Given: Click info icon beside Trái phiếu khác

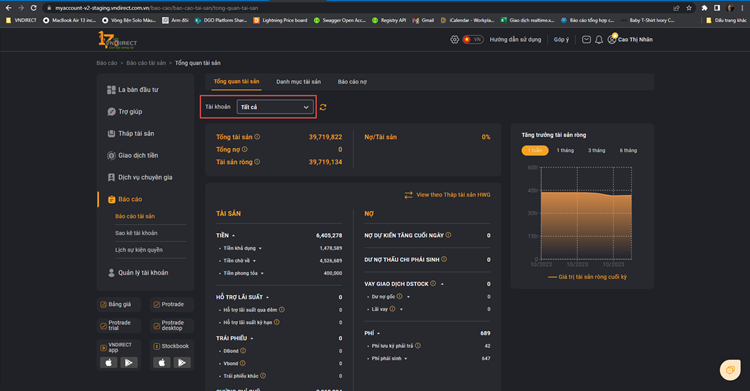Looking at the screenshot, I should tap(263, 376).
